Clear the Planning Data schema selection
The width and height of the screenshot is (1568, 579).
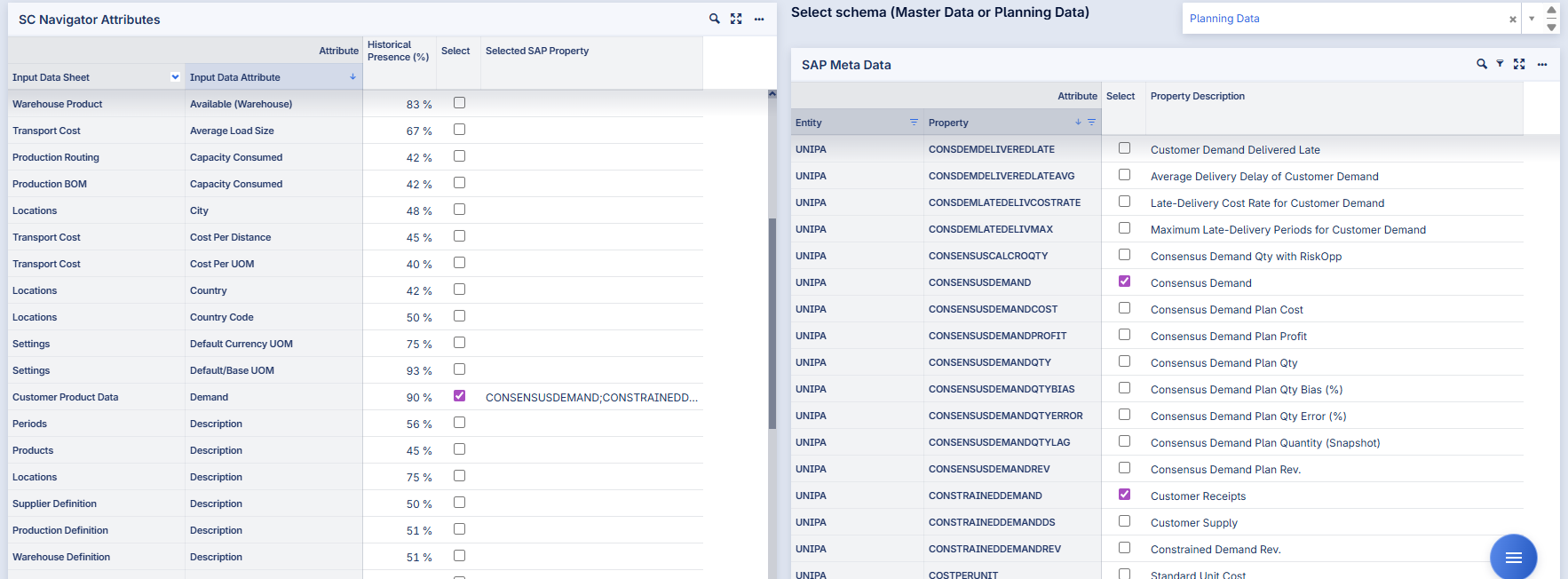coord(1512,19)
